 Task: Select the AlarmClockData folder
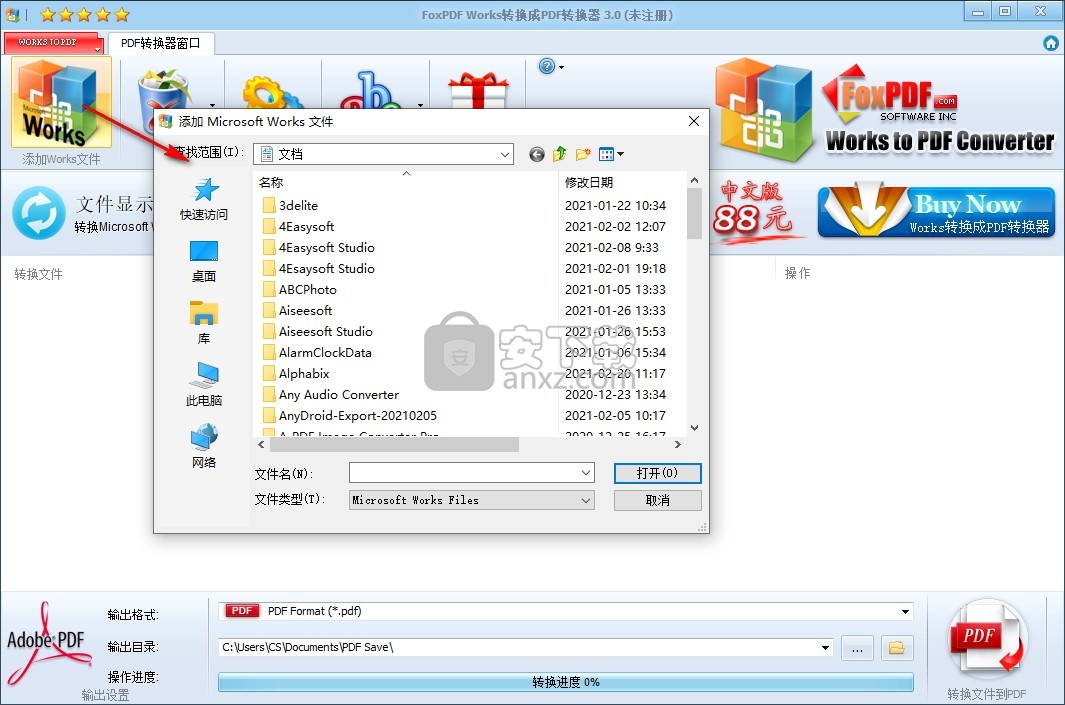317,353
